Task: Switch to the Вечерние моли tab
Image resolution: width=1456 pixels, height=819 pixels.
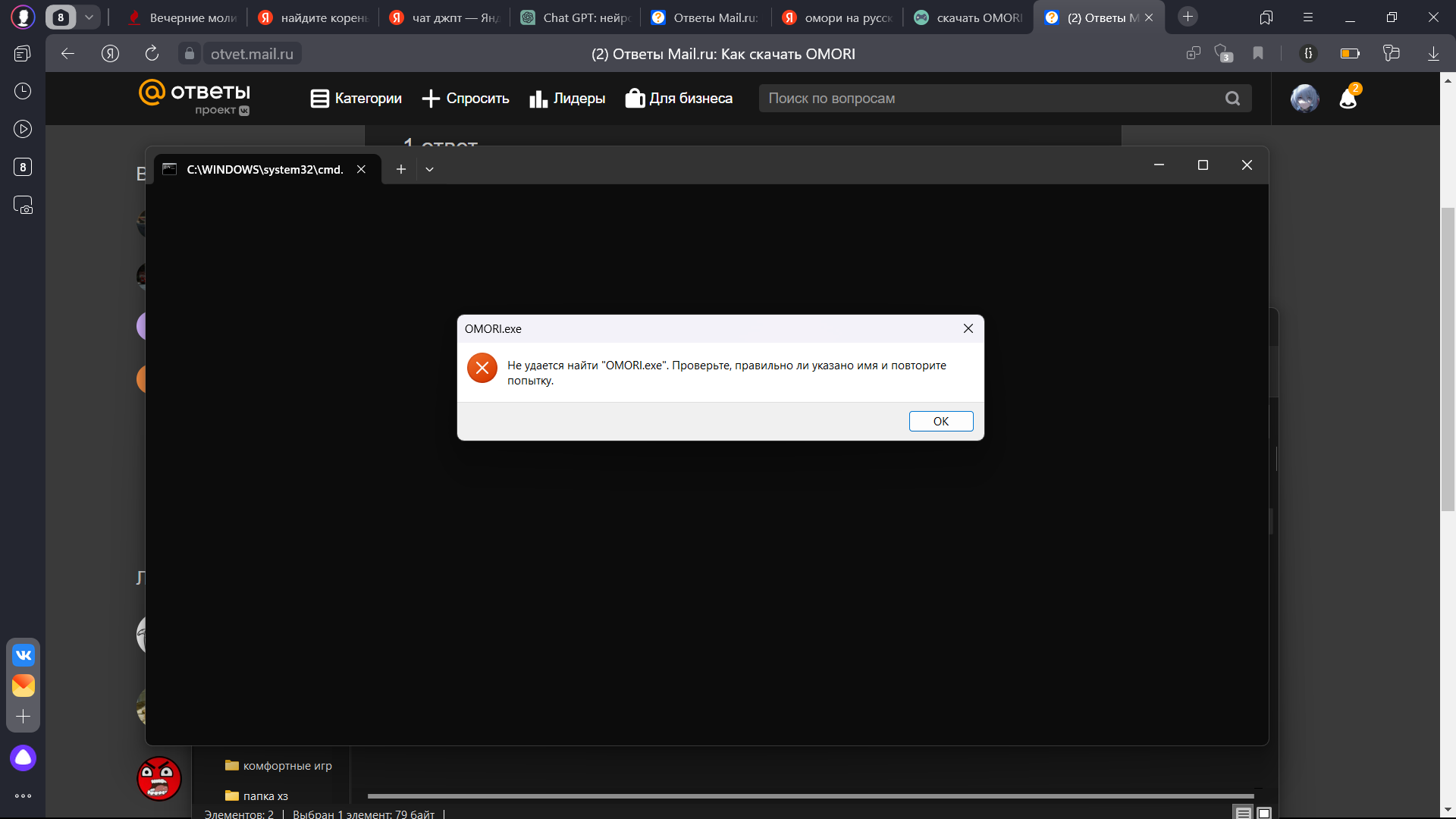Action: click(182, 17)
